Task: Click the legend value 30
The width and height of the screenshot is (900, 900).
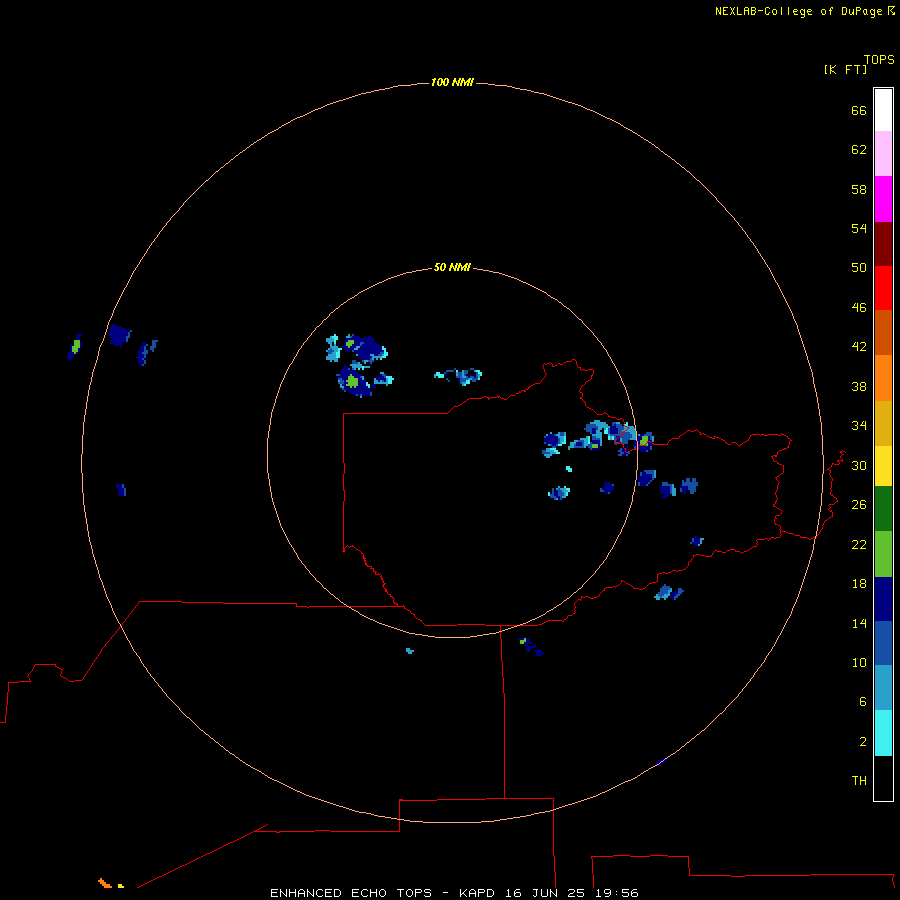Action: (x=859, y=465)
